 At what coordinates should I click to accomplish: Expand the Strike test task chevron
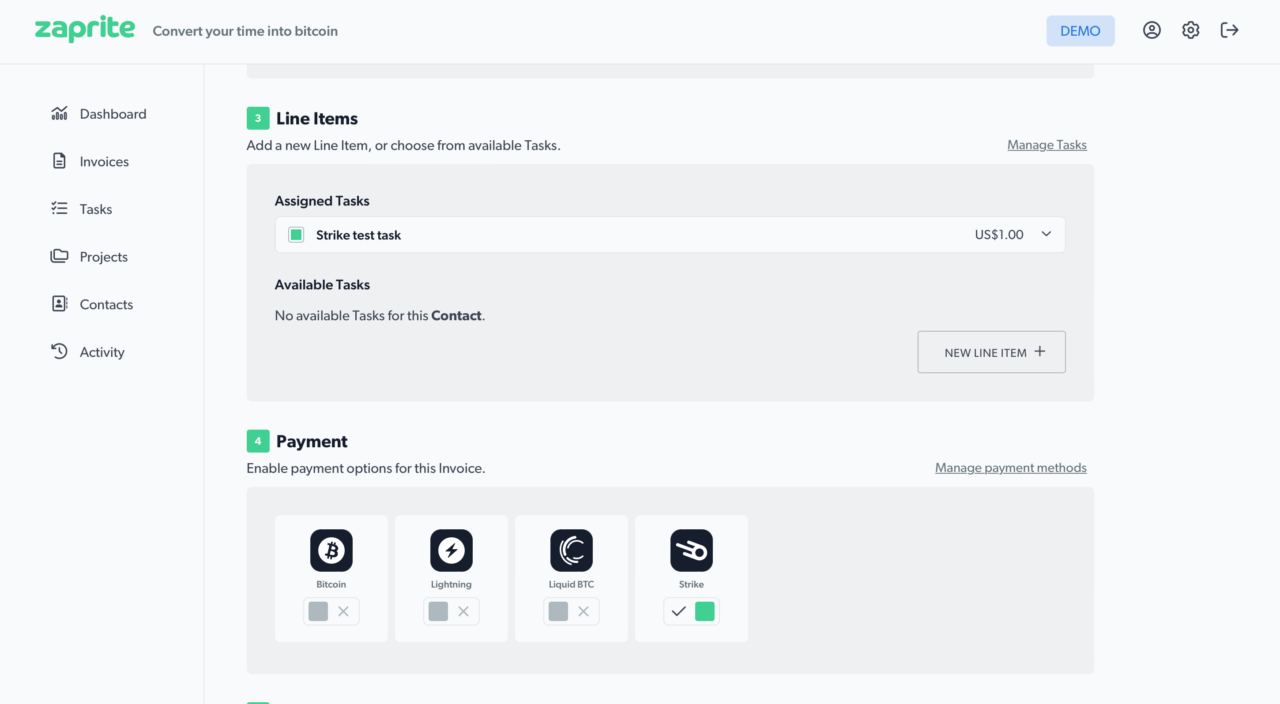pos(1046,235)
